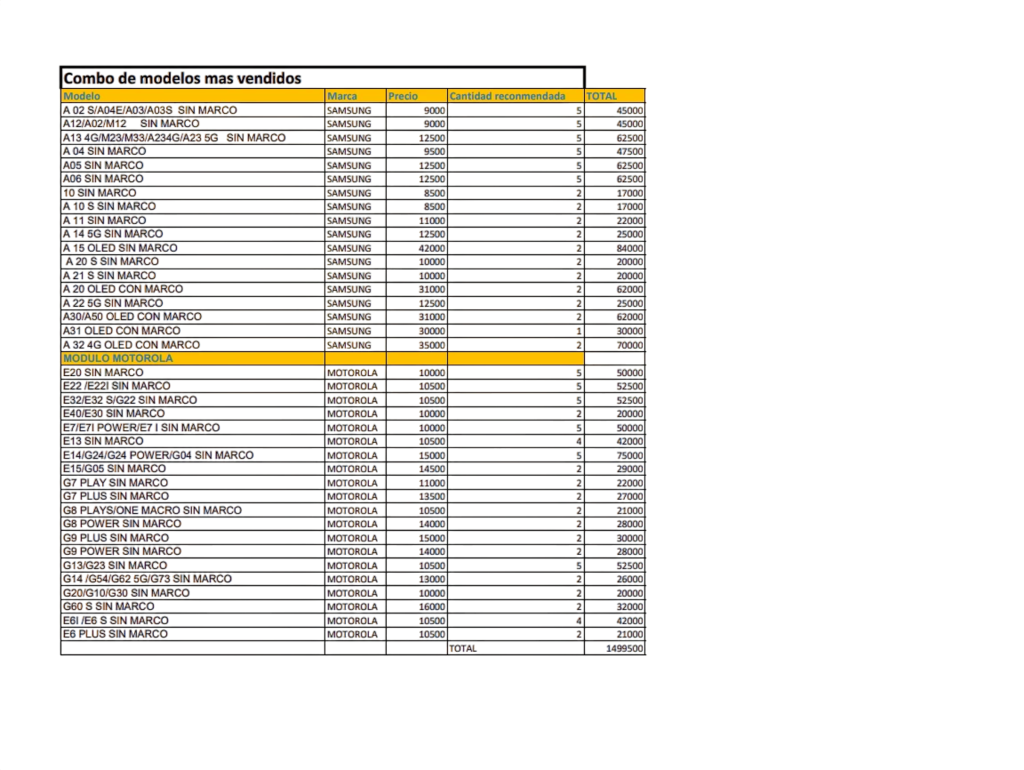The image size is (1024, 770).
Task: Click the price cell of first Samsung row
Action: [416, 110]
